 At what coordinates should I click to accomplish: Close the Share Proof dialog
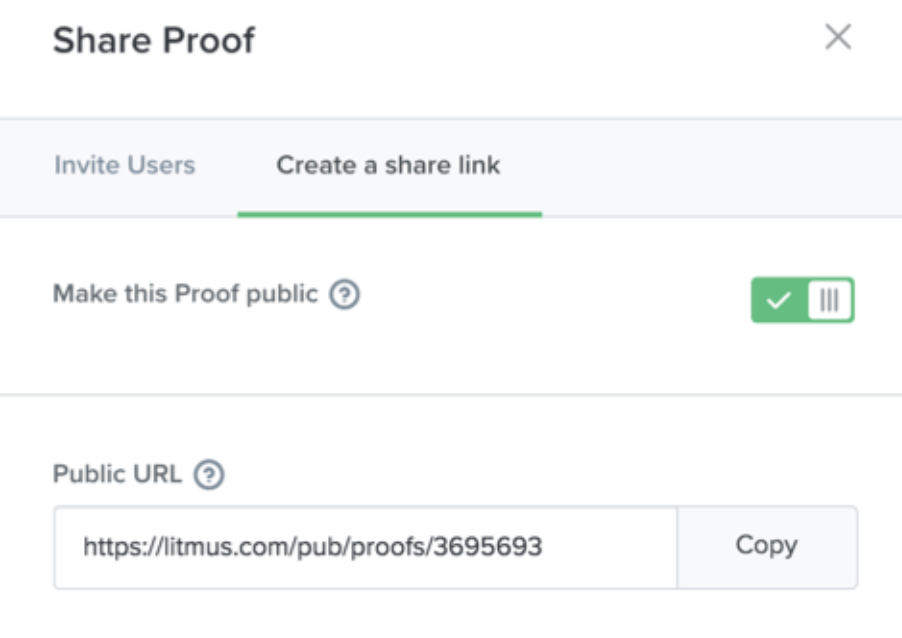pos(838,37)
